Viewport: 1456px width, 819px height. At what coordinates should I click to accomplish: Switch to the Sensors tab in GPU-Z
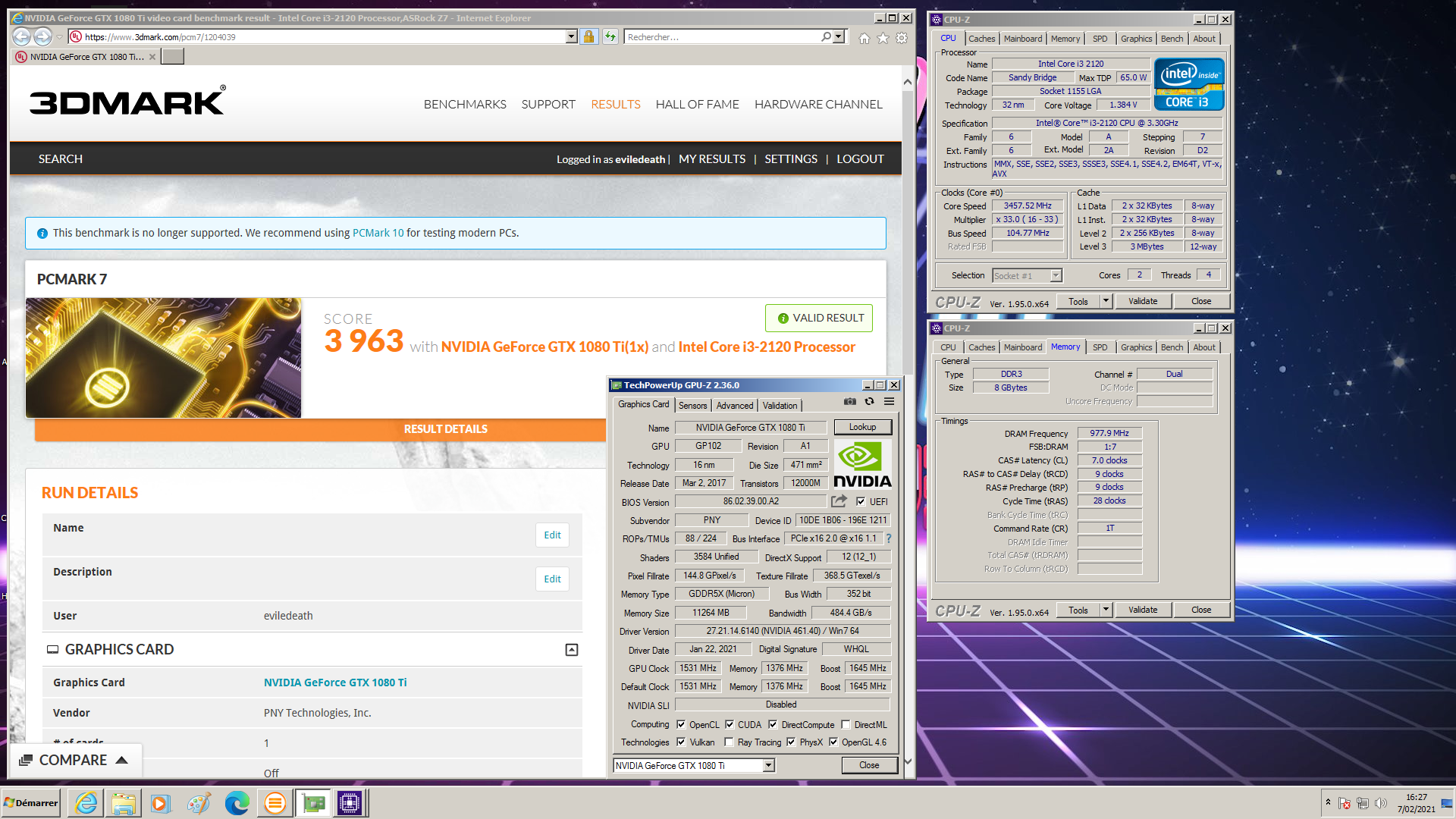[x=693, y=406]
